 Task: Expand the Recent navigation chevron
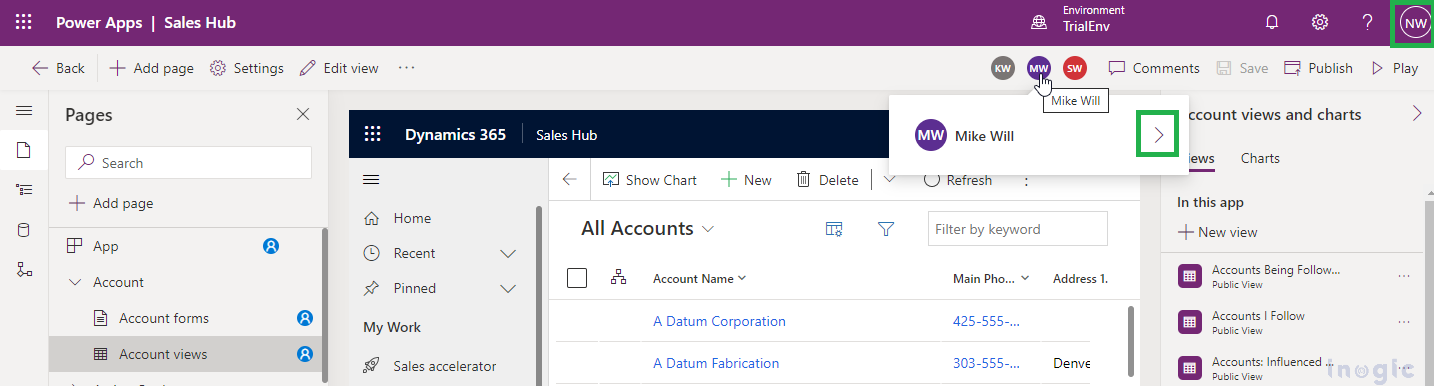(508, 253)
